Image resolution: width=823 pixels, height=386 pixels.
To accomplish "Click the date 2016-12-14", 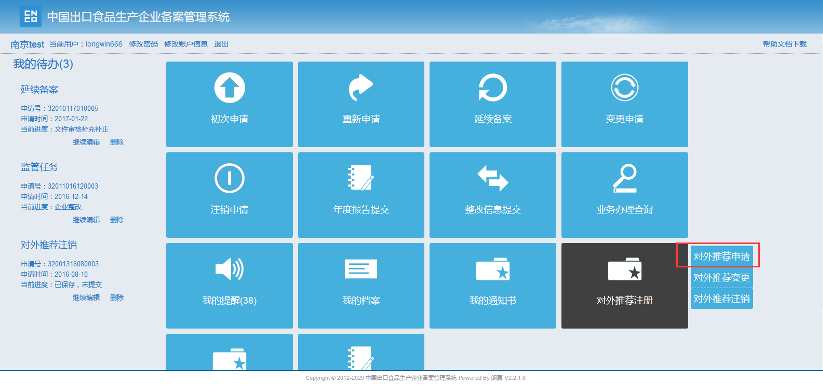I will click(71, 196).
